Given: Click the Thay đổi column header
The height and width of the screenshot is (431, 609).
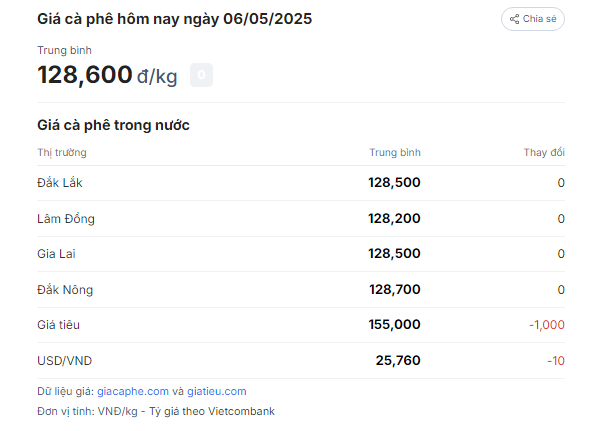Looking at the screenshot, I should click(x=544, y=152).
